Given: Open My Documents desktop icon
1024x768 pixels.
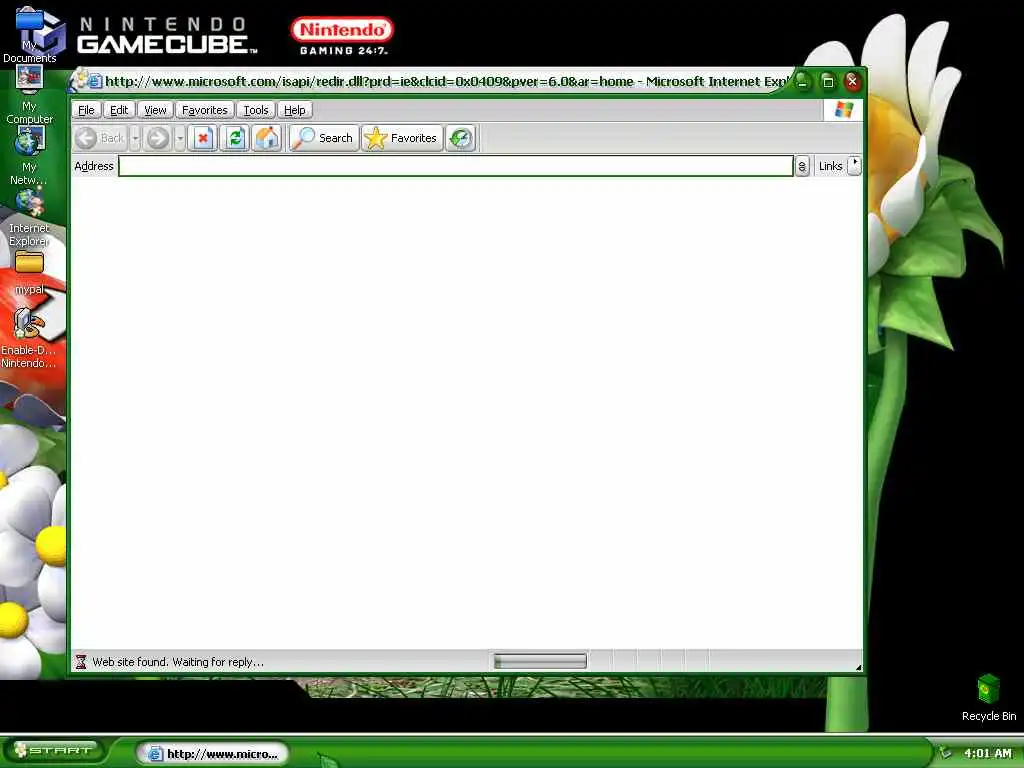Looking at the screenshot, I should 29,36.
